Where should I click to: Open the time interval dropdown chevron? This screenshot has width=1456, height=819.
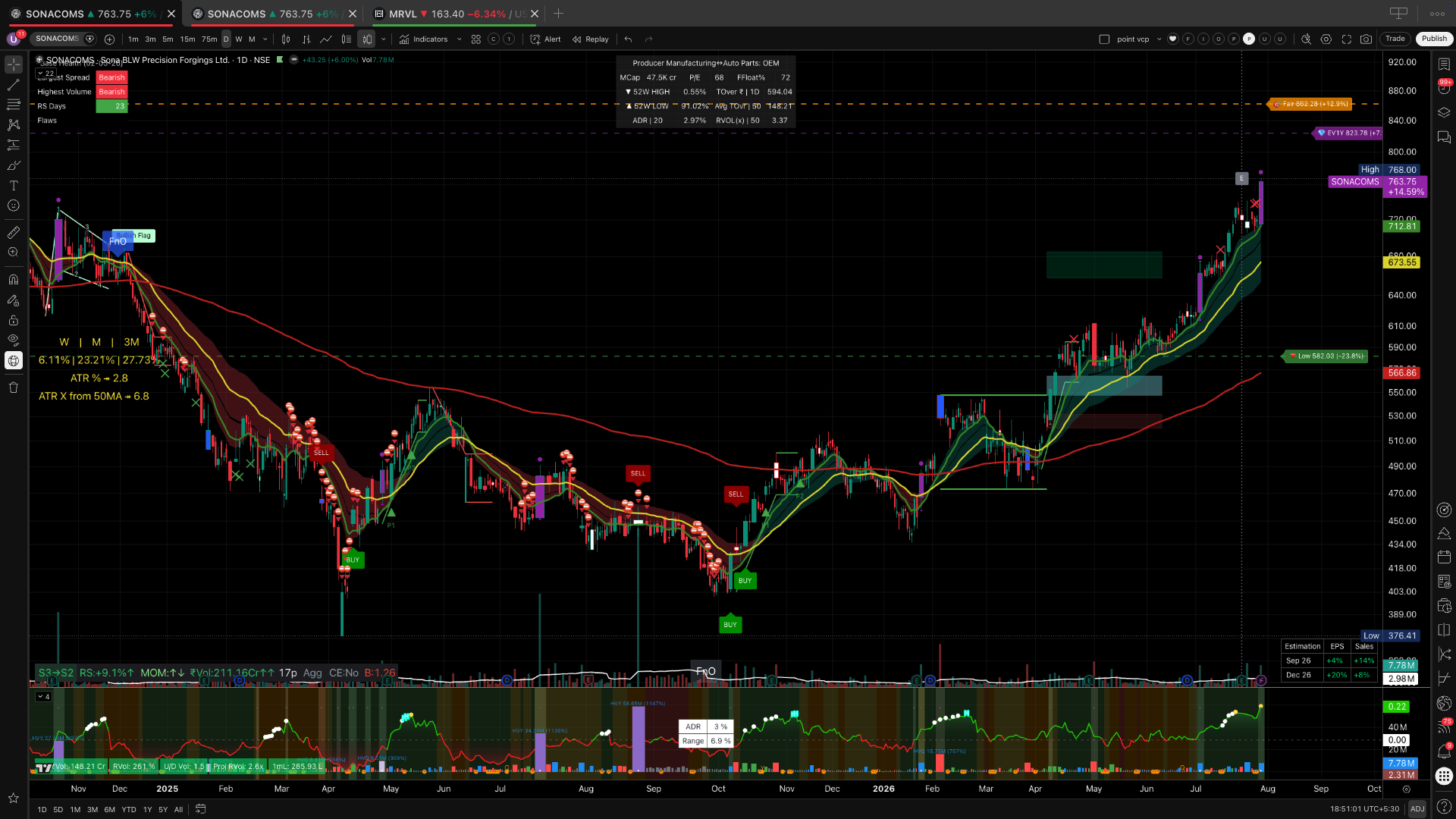click(265, 39)
